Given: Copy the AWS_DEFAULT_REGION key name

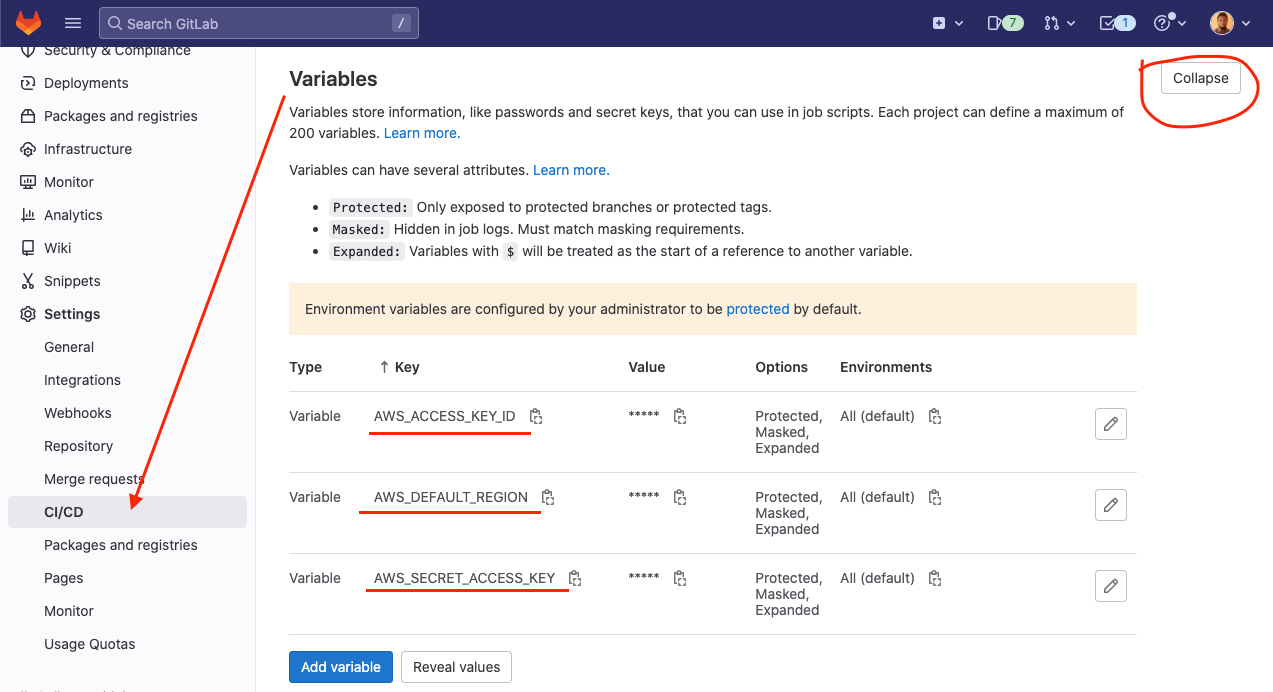Looking at the screenshot, I should pos(548,497).
